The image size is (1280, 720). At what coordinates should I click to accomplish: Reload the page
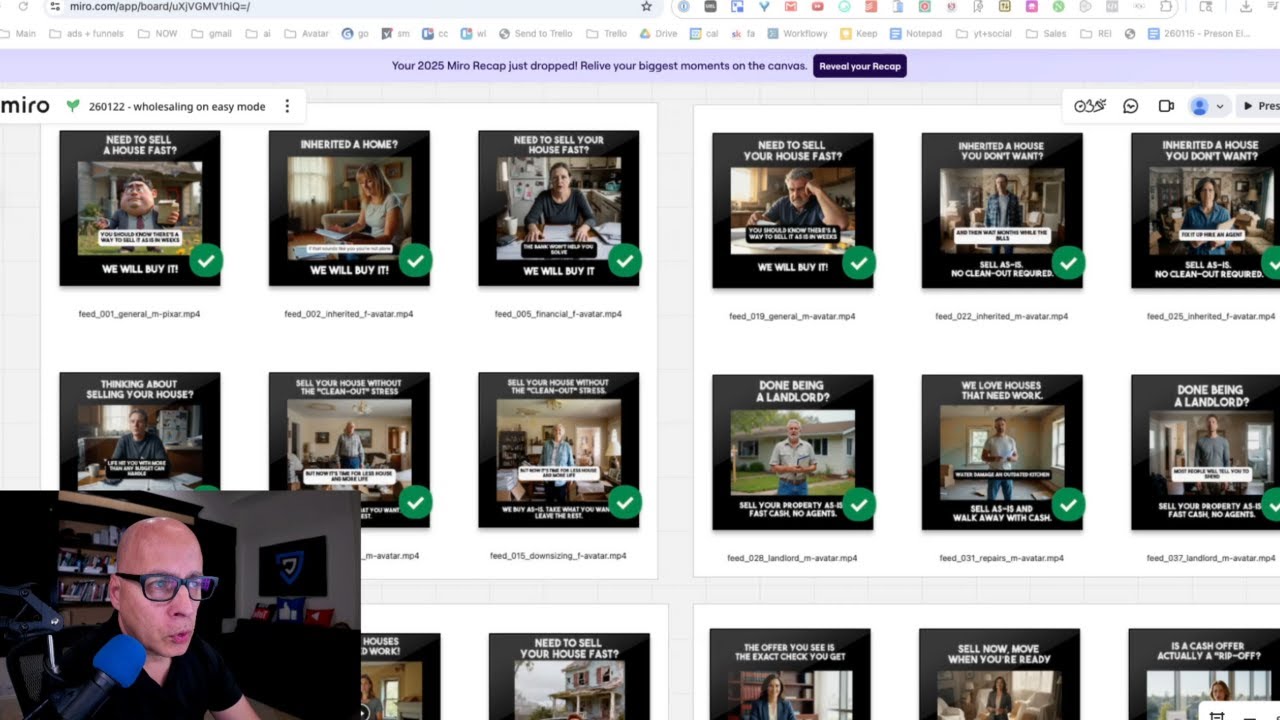23,7
